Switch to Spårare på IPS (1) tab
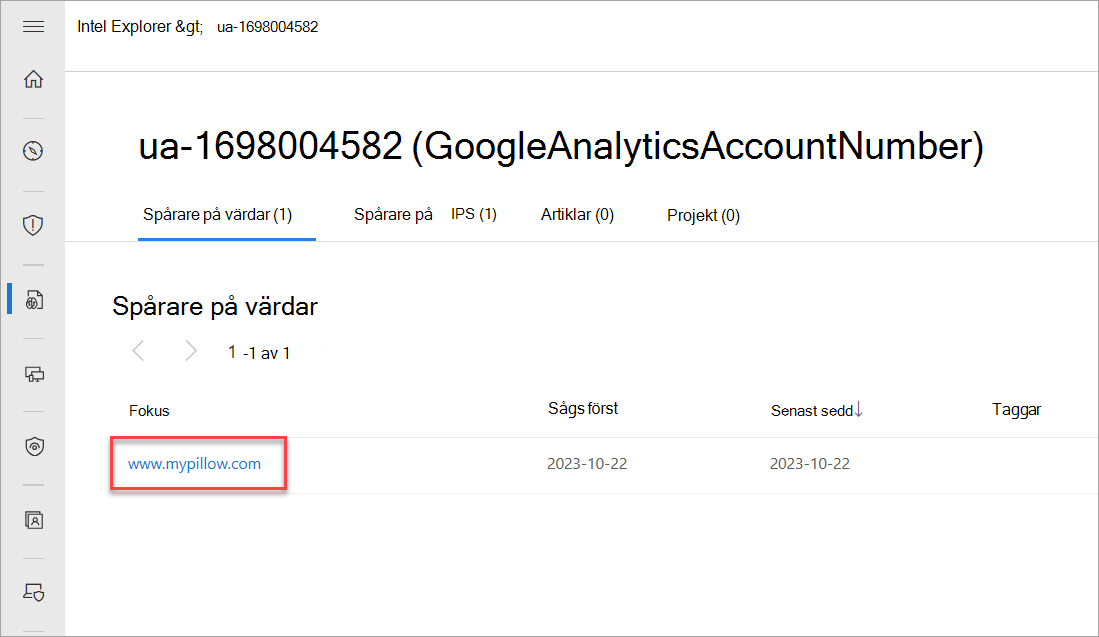The height and width of the screenshot is (637, 1099). 425,214
